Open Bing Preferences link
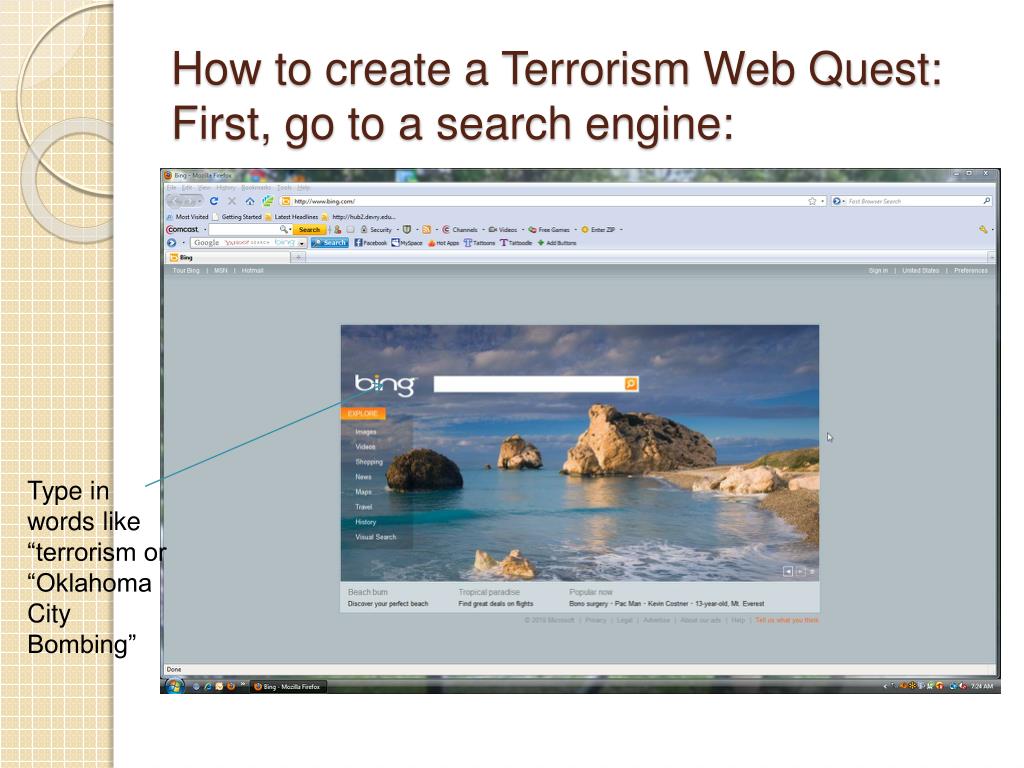1024x768 pixels. pyautogui.click(x=970, y=270)
